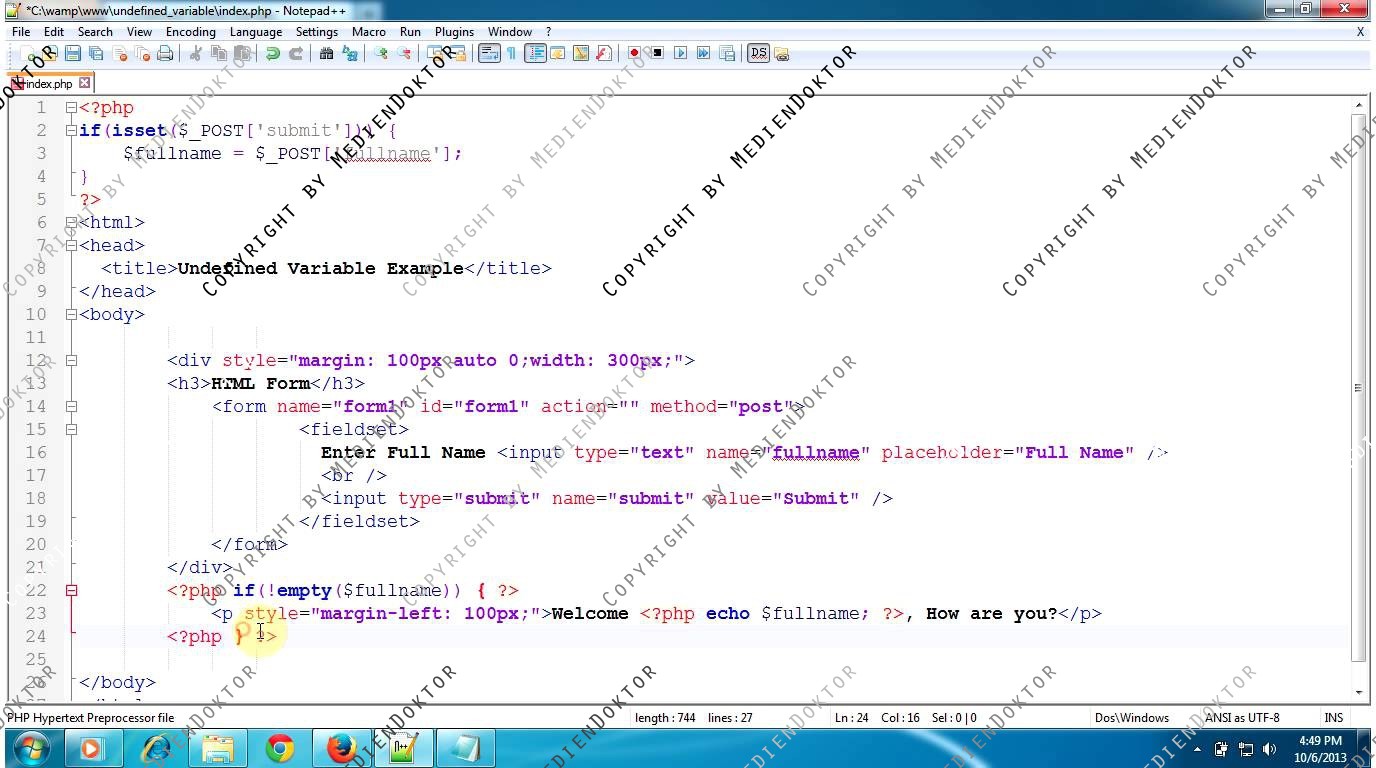The image size is (1376, 768).
Task: Open the Plugins menu
Action: point(454,32)
